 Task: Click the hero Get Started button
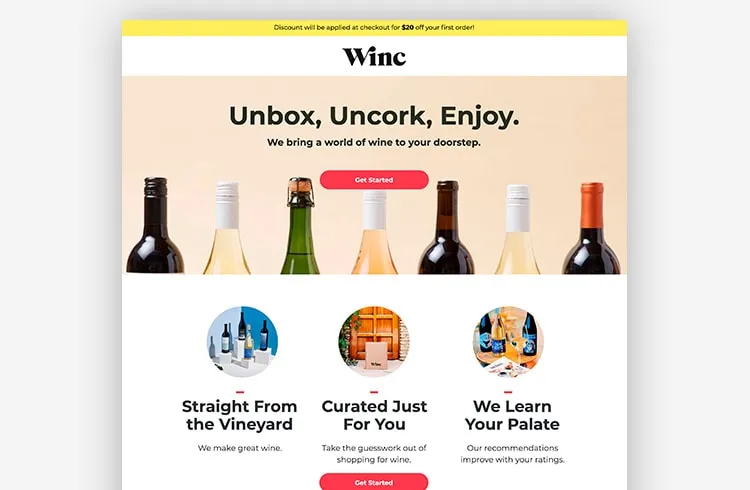coord(374,180)
